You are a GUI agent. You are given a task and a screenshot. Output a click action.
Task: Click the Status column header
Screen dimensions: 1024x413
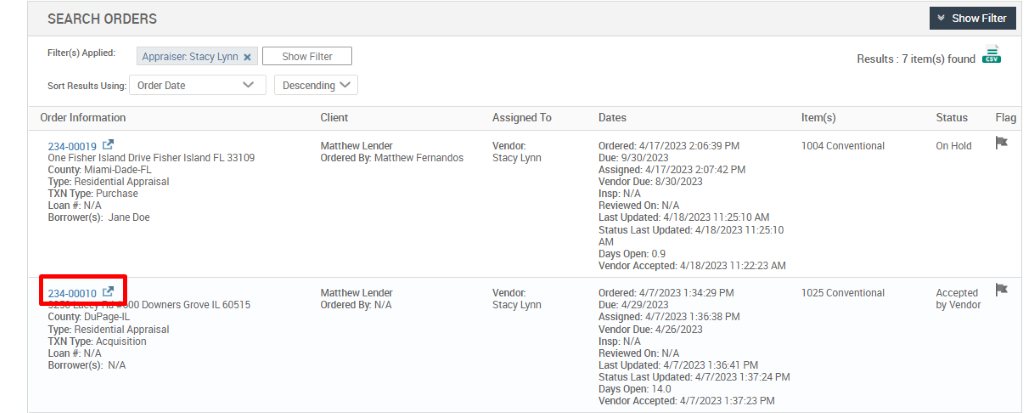click(x=952, y=118)
